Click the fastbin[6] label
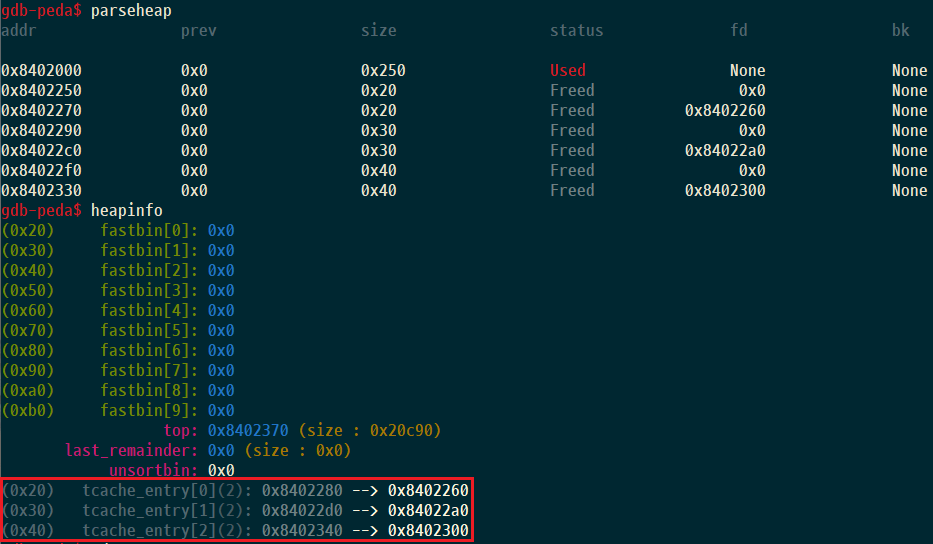Image resolution: width=933 pixels, height=544 pixels. point(149,351)
